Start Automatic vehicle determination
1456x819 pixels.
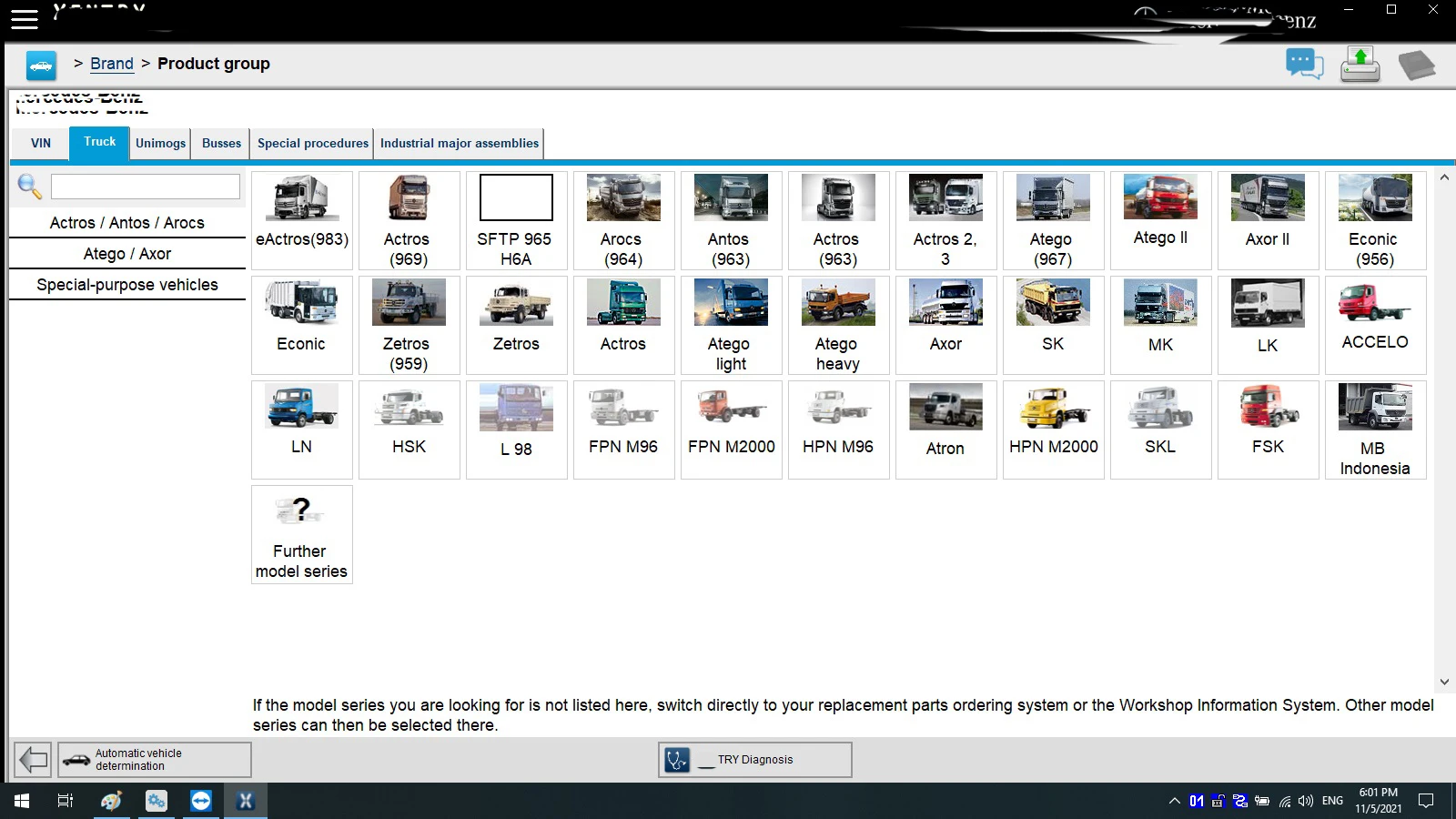tap(155, 759)
